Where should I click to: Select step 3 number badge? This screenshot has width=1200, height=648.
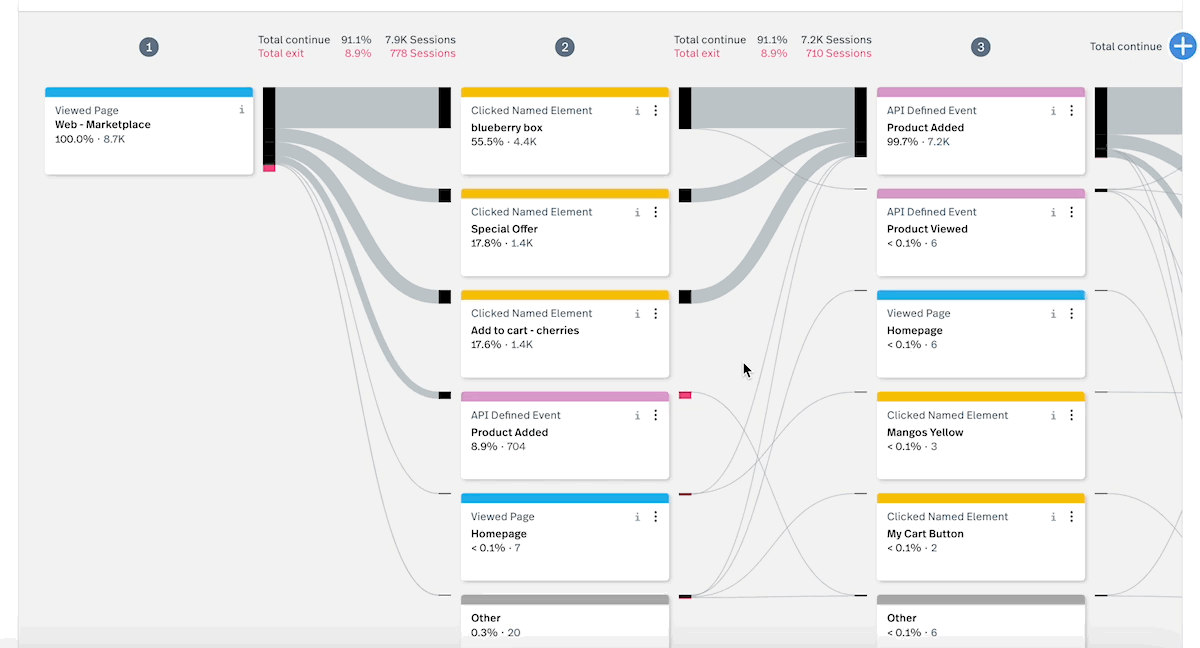[x=981, y=47]
